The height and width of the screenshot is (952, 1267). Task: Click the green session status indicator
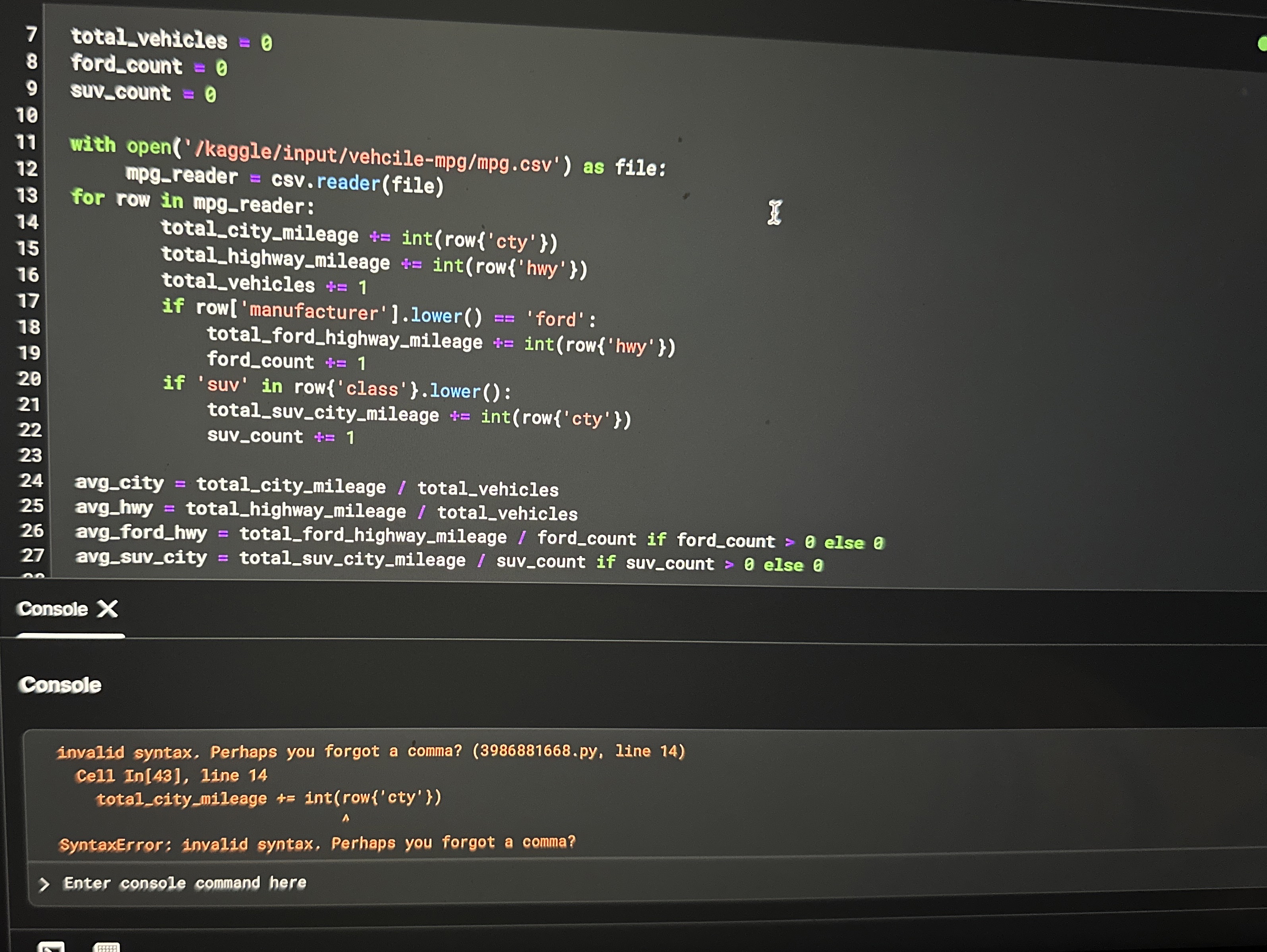(x=1262, y=44)
